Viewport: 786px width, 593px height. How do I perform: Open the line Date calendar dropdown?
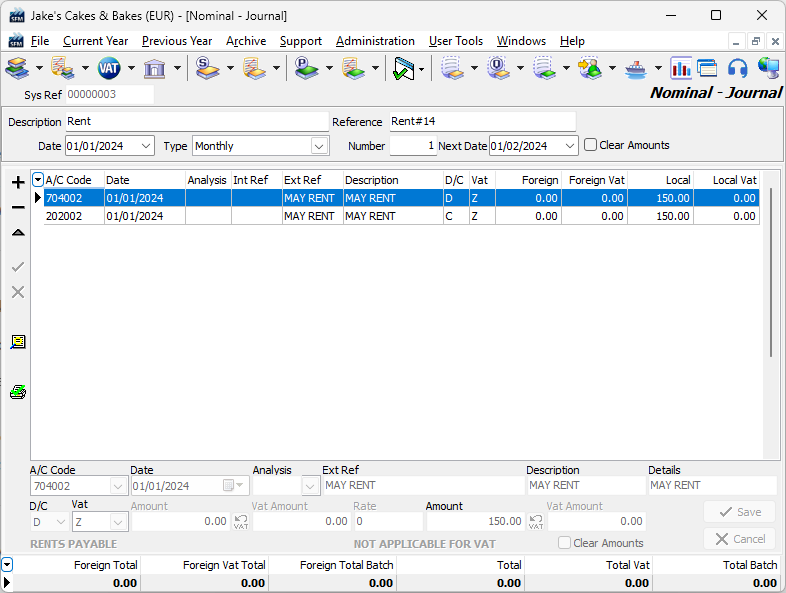(233, 485)
